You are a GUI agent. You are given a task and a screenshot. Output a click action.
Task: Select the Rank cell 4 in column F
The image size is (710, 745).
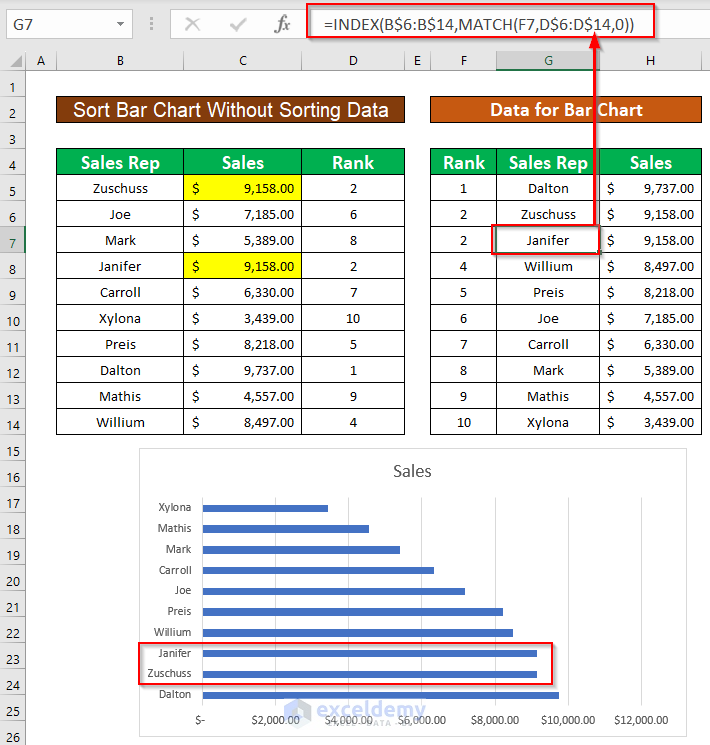463,266
